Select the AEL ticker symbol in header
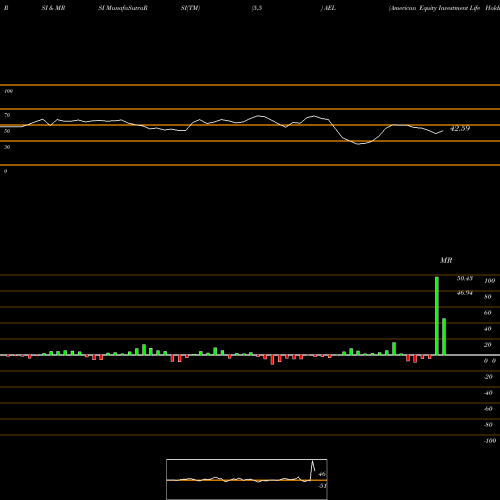Screen dimensions: 500x500 coord(329,8)
